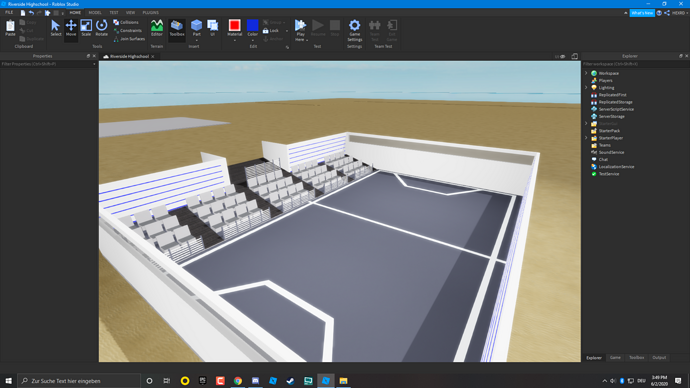Click the Paste clipboard icon

tap(10, 28)
